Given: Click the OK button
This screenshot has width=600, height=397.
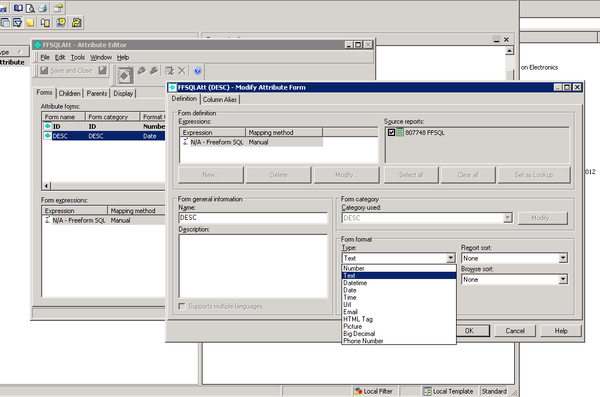Looking at the screenshot, I should pos(469,331).
